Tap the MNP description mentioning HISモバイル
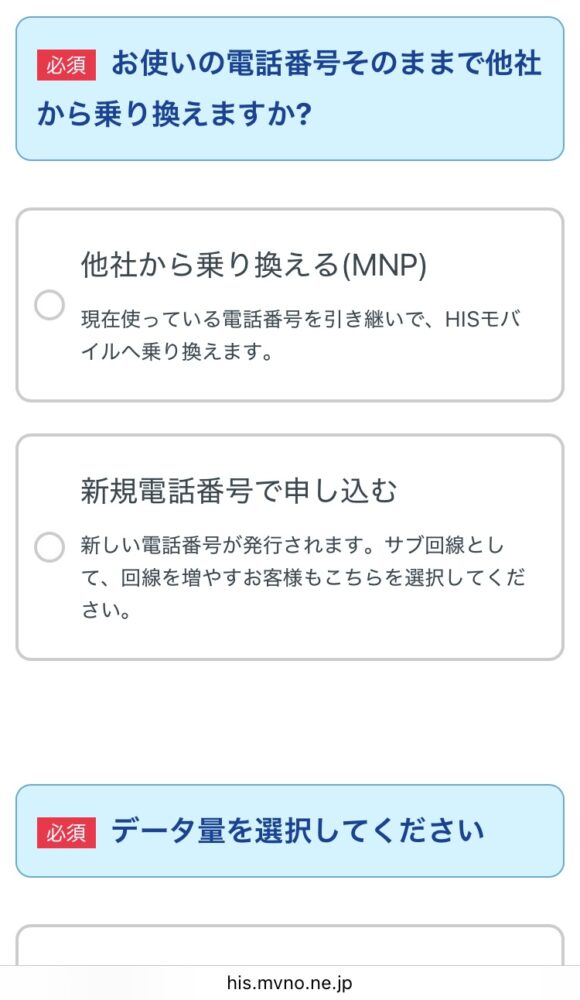The width and height of the screenshot is (580, 1000). 300,335
